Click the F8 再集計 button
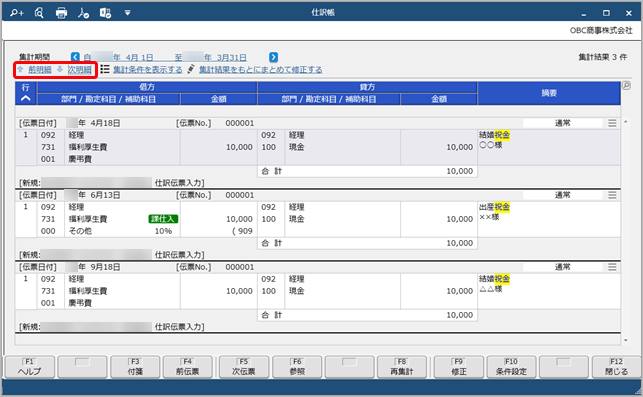This screenshot has width=643, height=397. click(402, 367)
